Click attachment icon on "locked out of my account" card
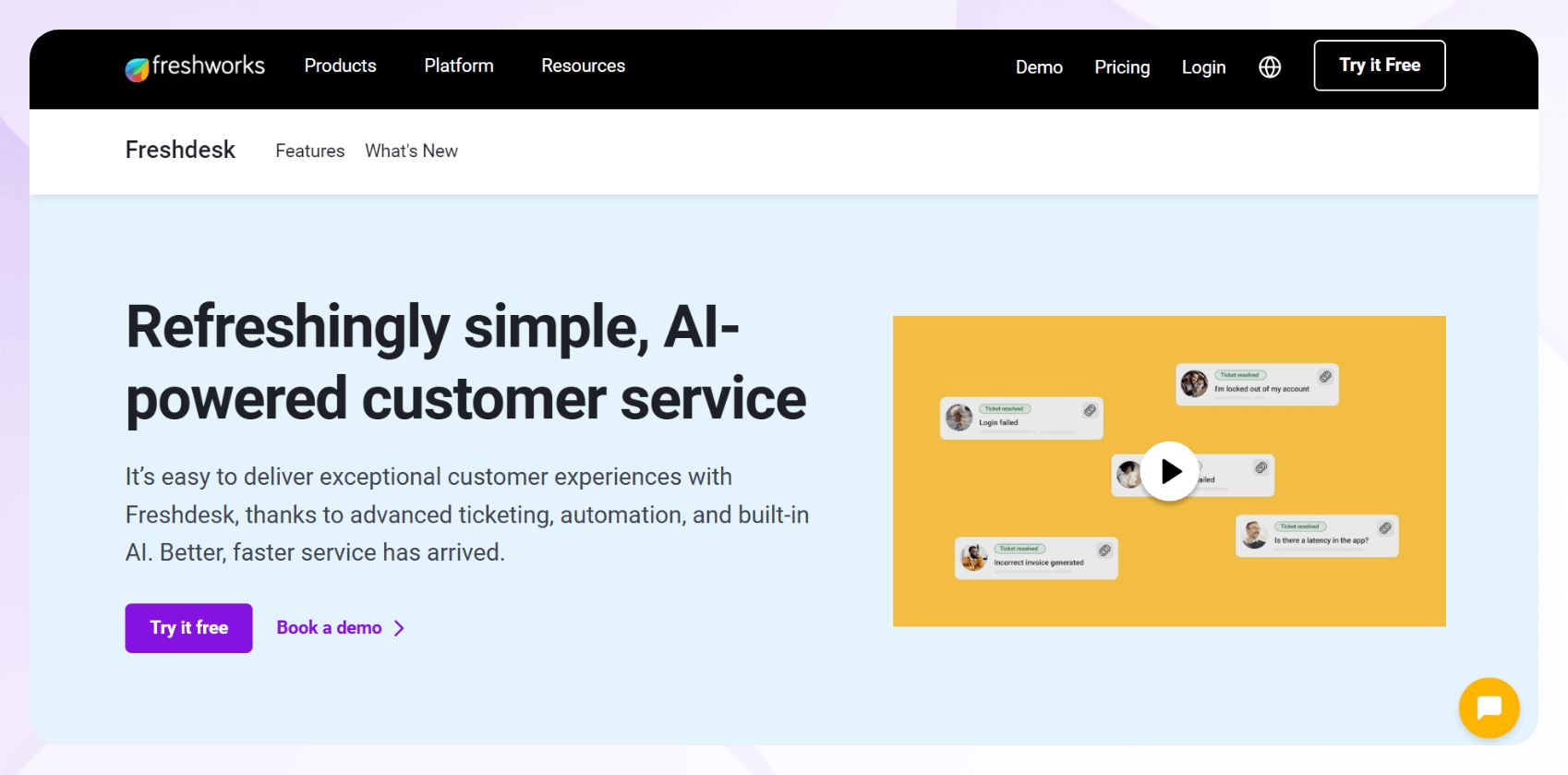1568x775 pixels. [1325, 377]
